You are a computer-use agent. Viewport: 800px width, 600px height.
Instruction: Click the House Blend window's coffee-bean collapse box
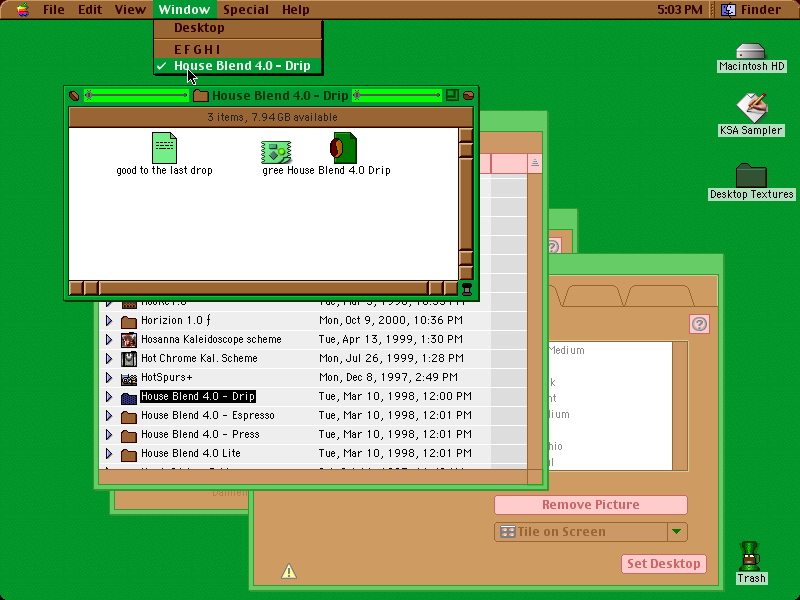click(468, 95)
